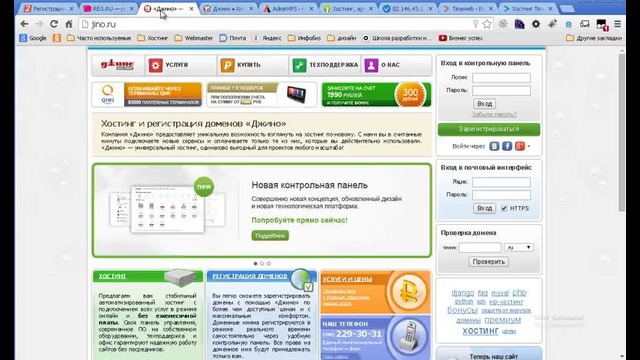Select the second slider dot
The image size is (640, 360).
click(x=262, y=264)
